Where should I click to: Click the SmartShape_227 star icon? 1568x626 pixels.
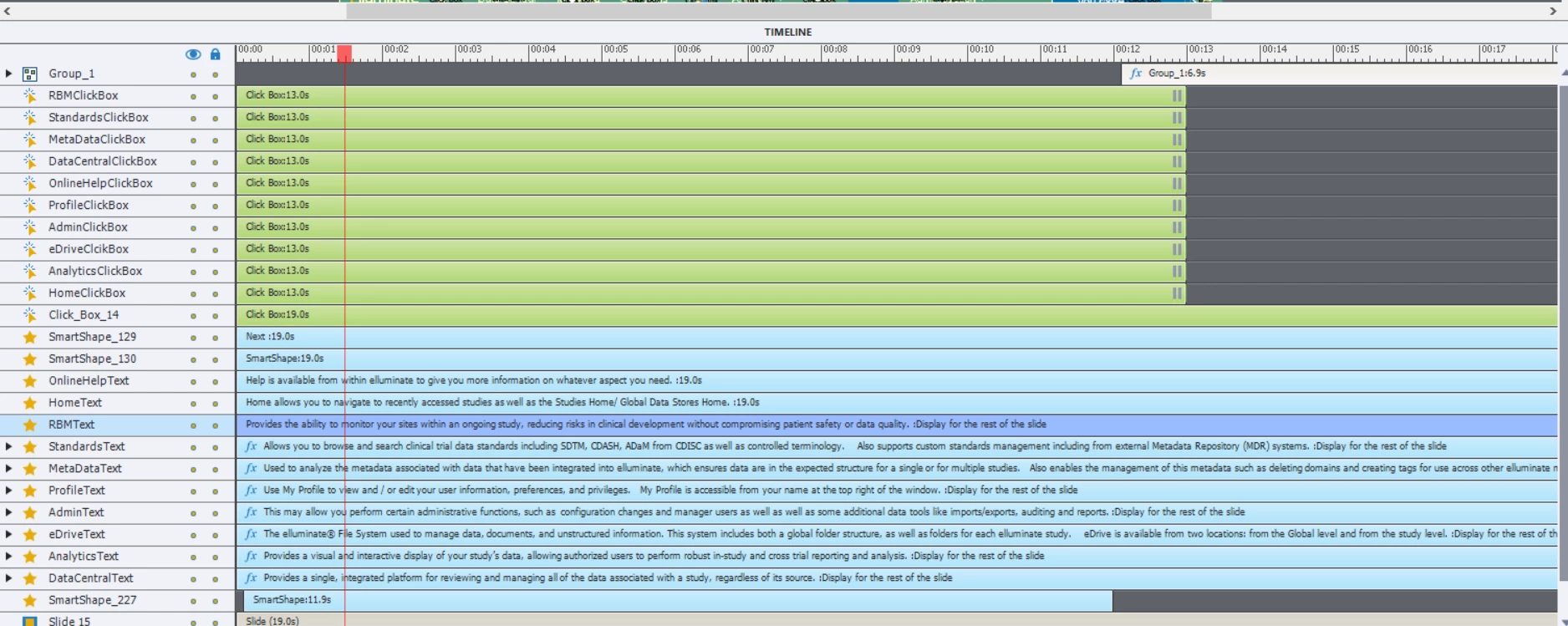(29, 600)
